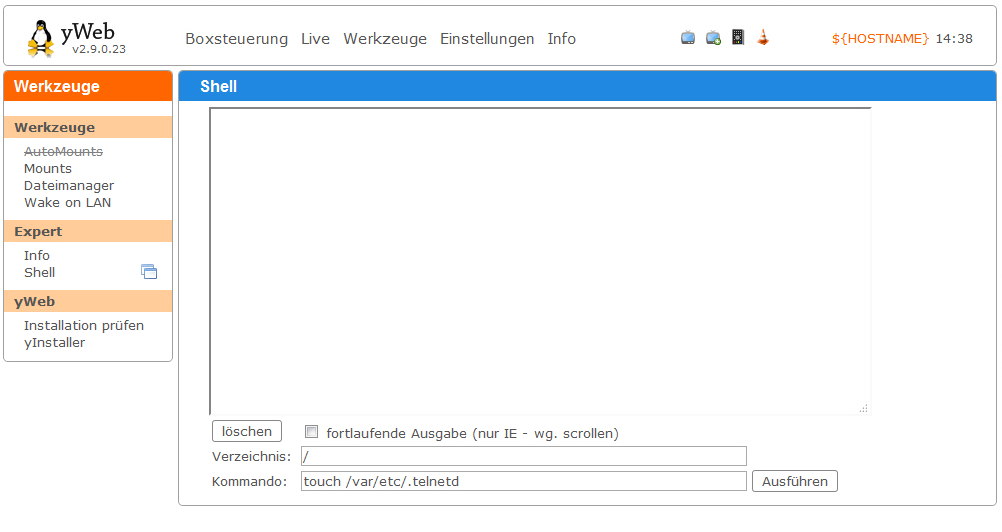Image resolution: width=1002 pixels, height=532 pixels.
Task: Open the Mounts link in sidebar
Action: click(48, 169)
